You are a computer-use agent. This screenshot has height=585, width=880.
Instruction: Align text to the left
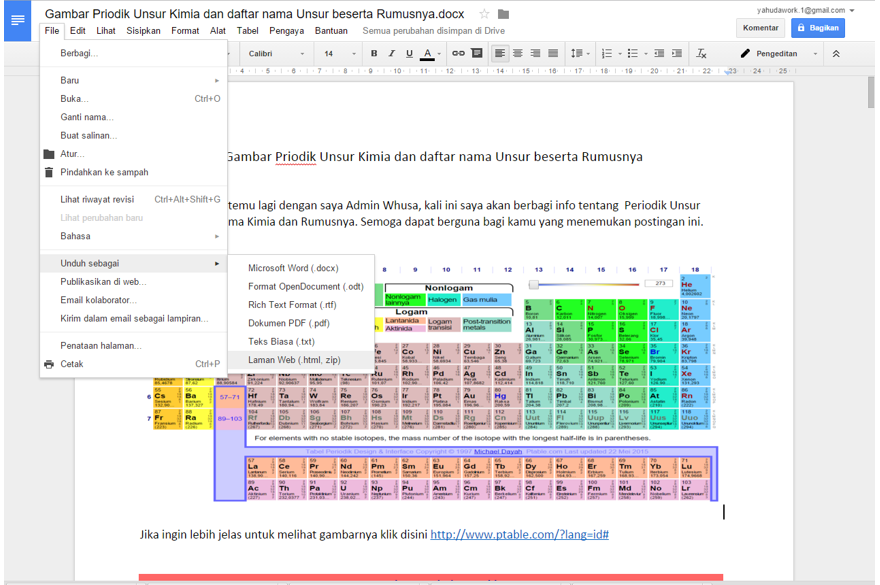pos(499,53)
